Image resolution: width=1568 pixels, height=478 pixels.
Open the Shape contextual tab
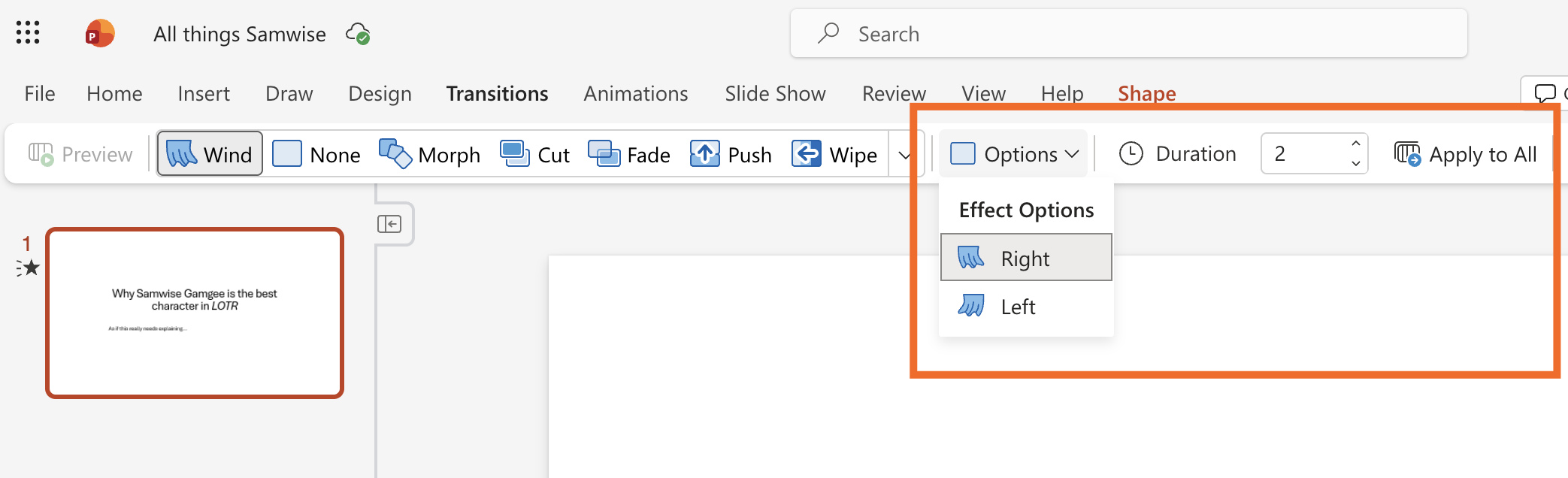pyautogui.click(x=1147, y=93)
